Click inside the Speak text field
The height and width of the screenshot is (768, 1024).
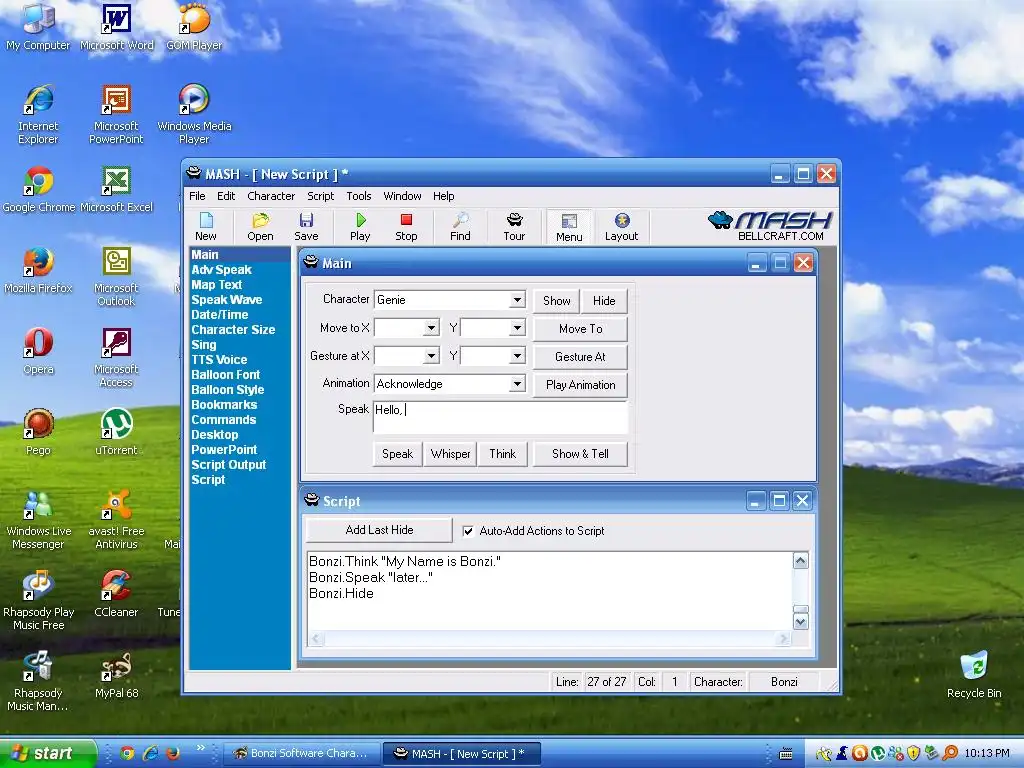501,417
